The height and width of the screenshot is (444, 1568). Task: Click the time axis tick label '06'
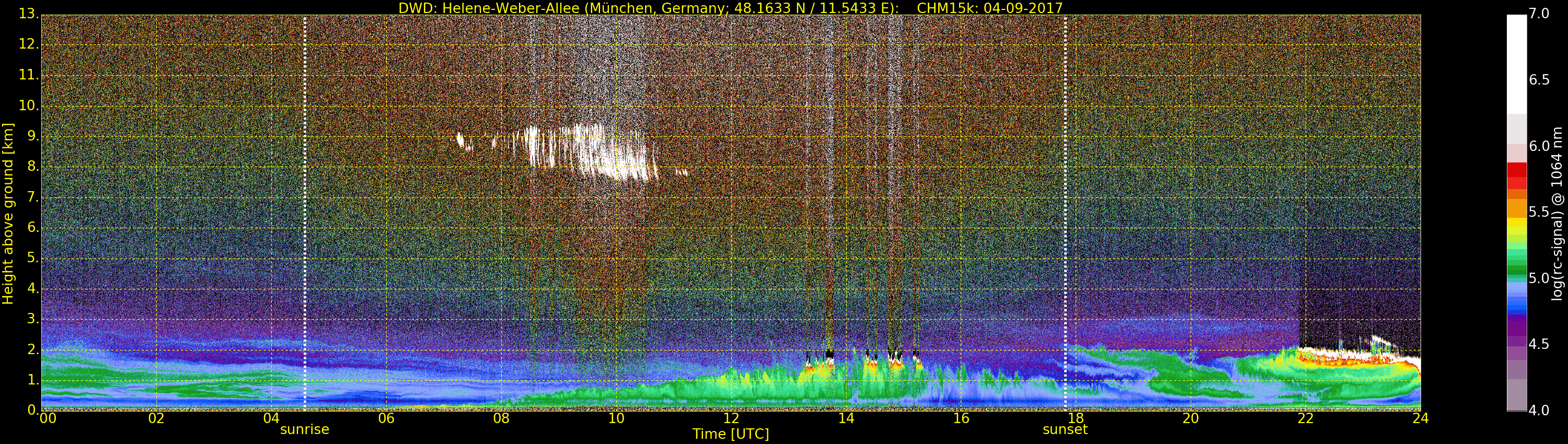coord(386,418)
